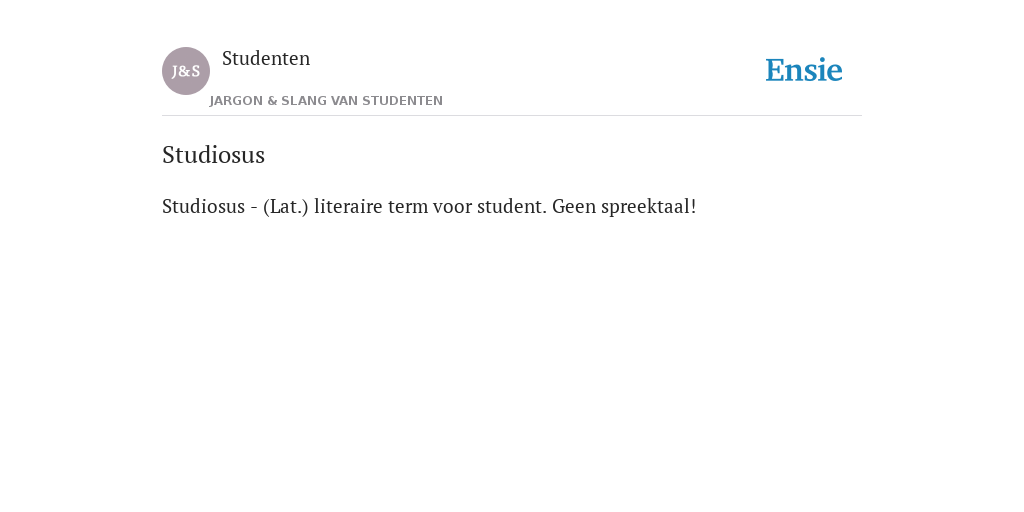Open the blue Ensie logo
The height and width of the screenshot is (512, 1024).
click(804, 70)
